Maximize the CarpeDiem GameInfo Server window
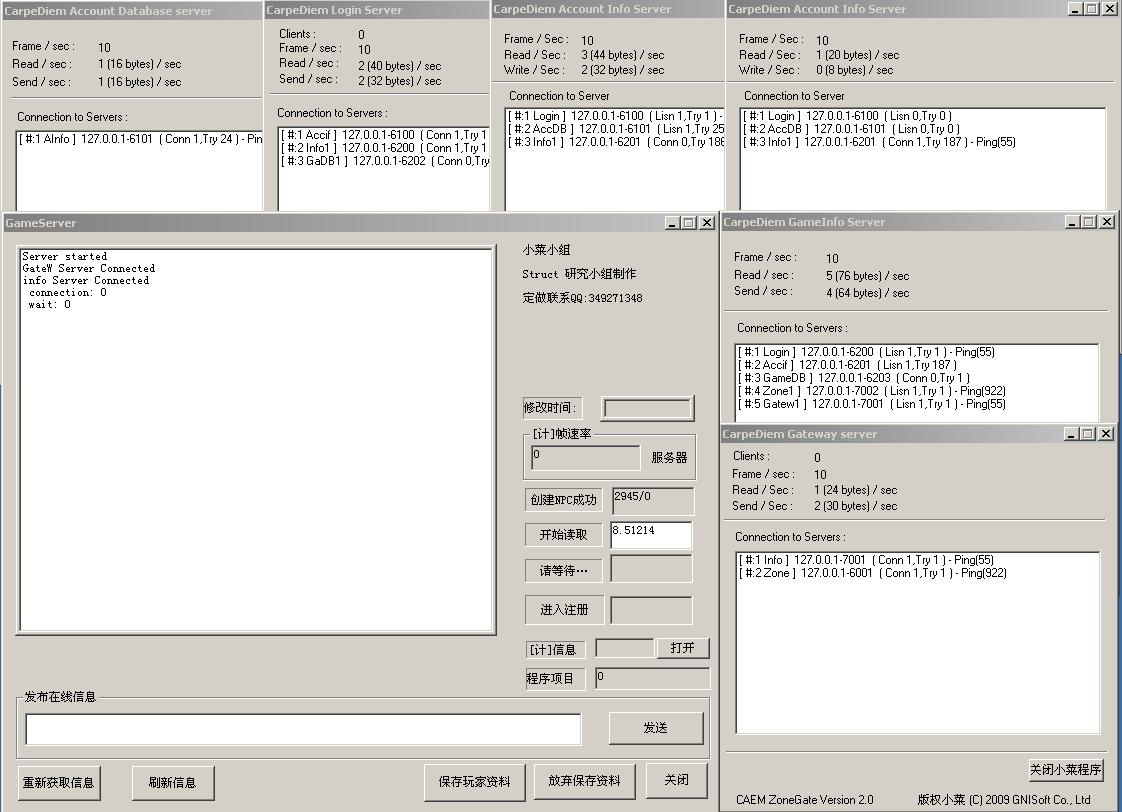This screenshot has height=812, width=1122. [x=1089, y=222]
